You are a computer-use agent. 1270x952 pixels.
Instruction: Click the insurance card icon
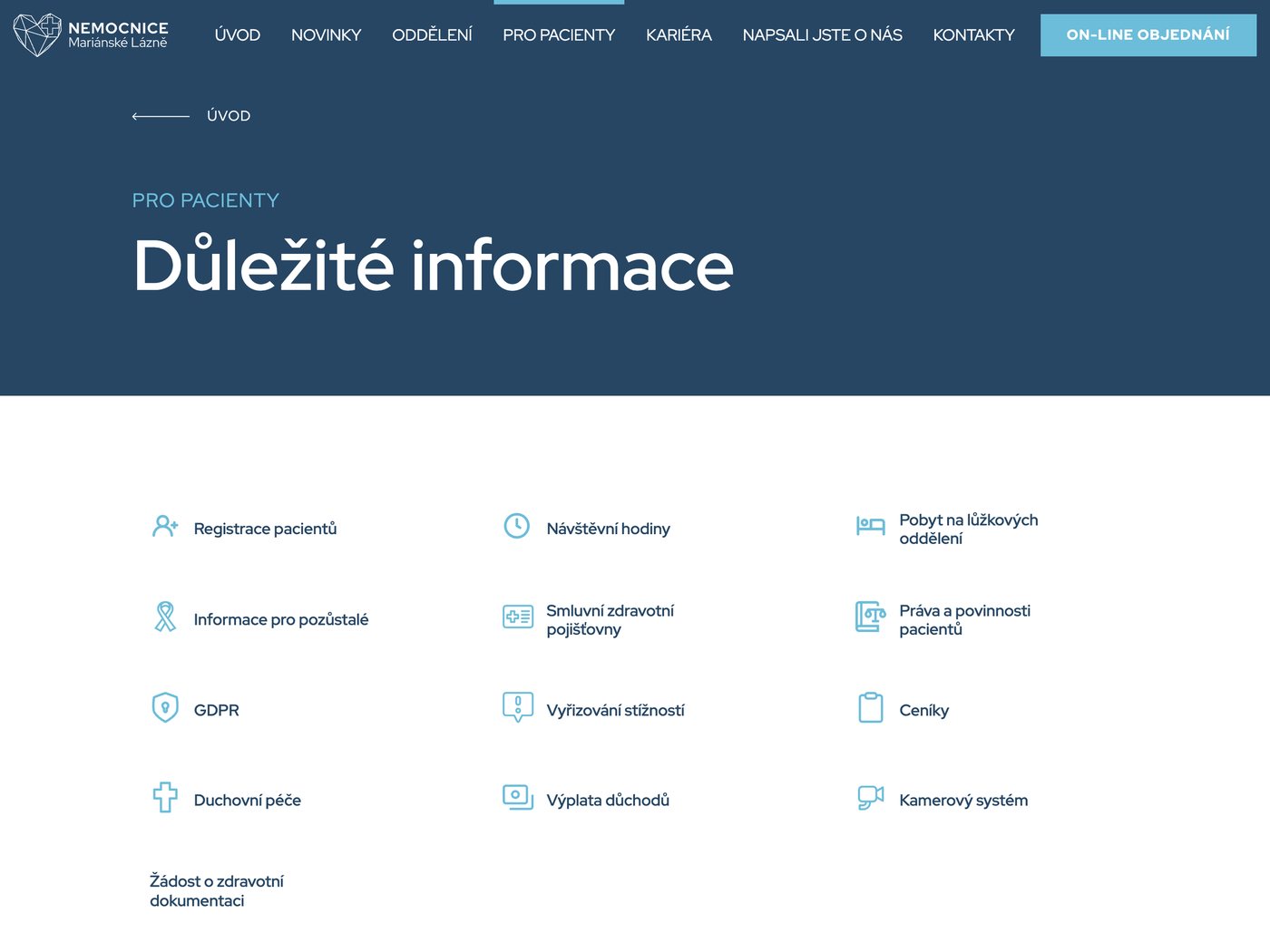coord(518,617)
